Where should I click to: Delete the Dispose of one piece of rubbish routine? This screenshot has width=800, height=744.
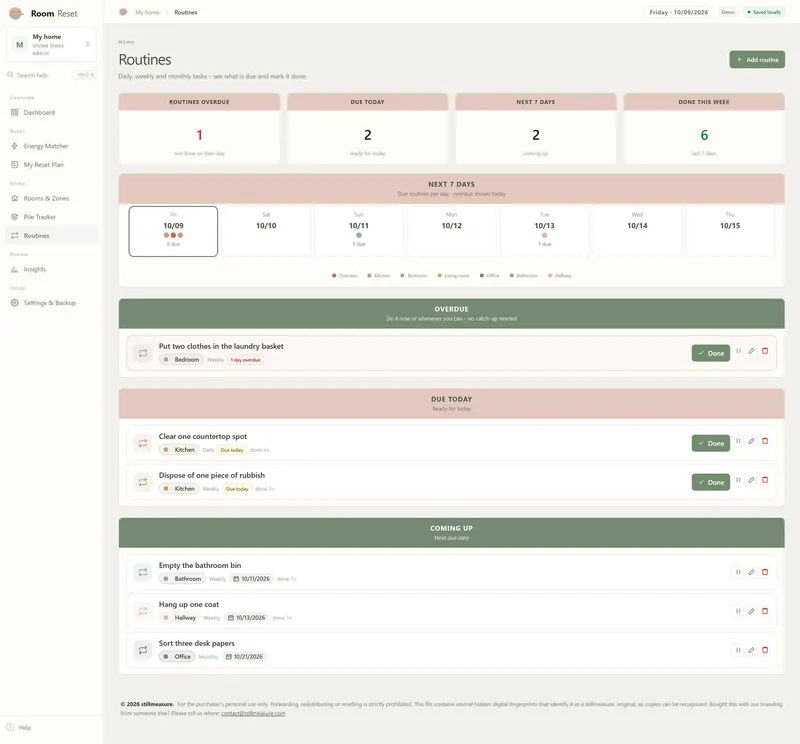pyautogui.click(x=765, y=480)
